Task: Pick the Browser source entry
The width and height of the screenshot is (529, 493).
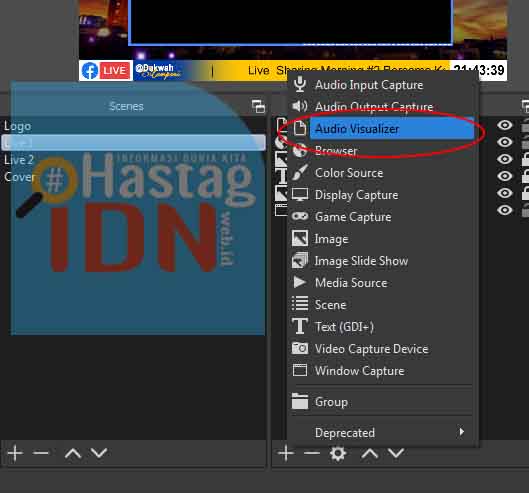Action: coord(336,151)
